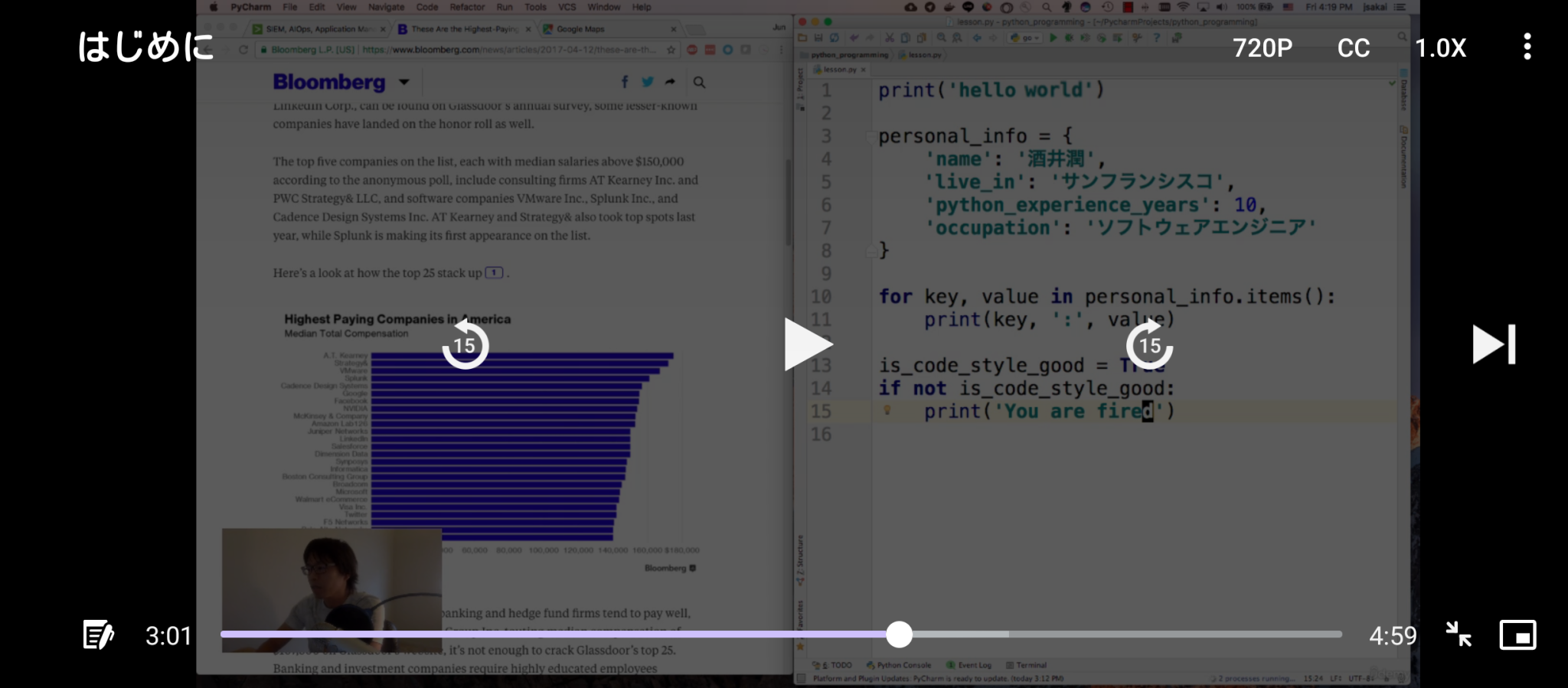Open the 1.0X playback speed selector

point(1440,48)
